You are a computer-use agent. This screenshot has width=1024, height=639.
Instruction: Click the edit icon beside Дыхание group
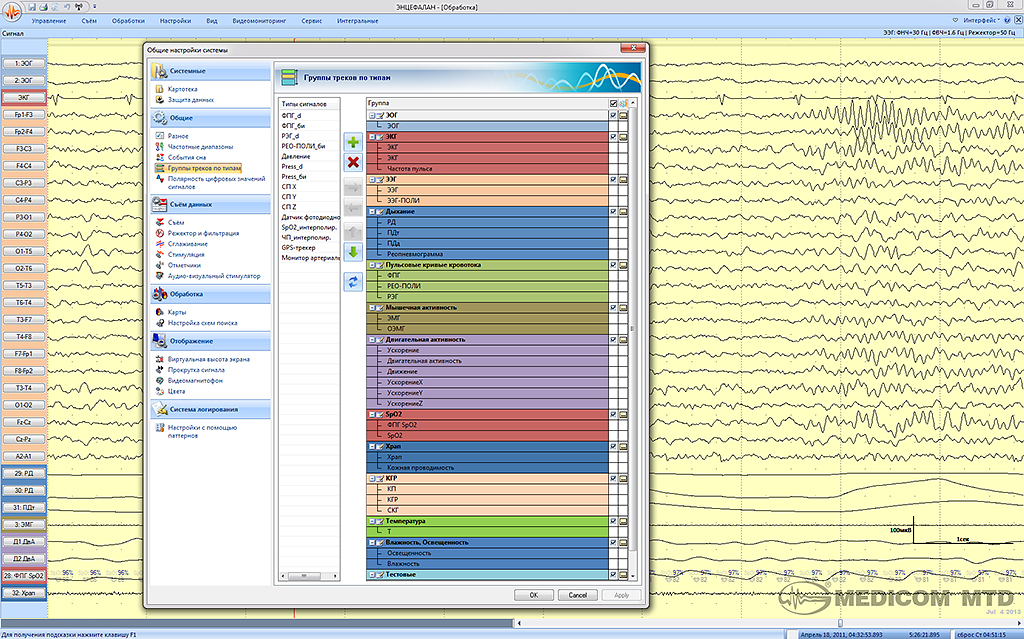pos(379,212)
